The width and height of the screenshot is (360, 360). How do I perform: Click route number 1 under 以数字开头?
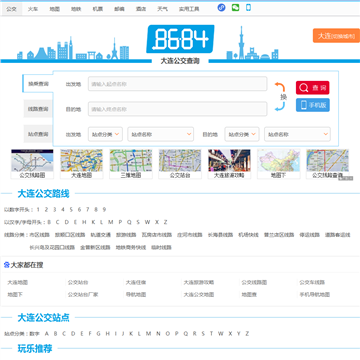point(38,210)
